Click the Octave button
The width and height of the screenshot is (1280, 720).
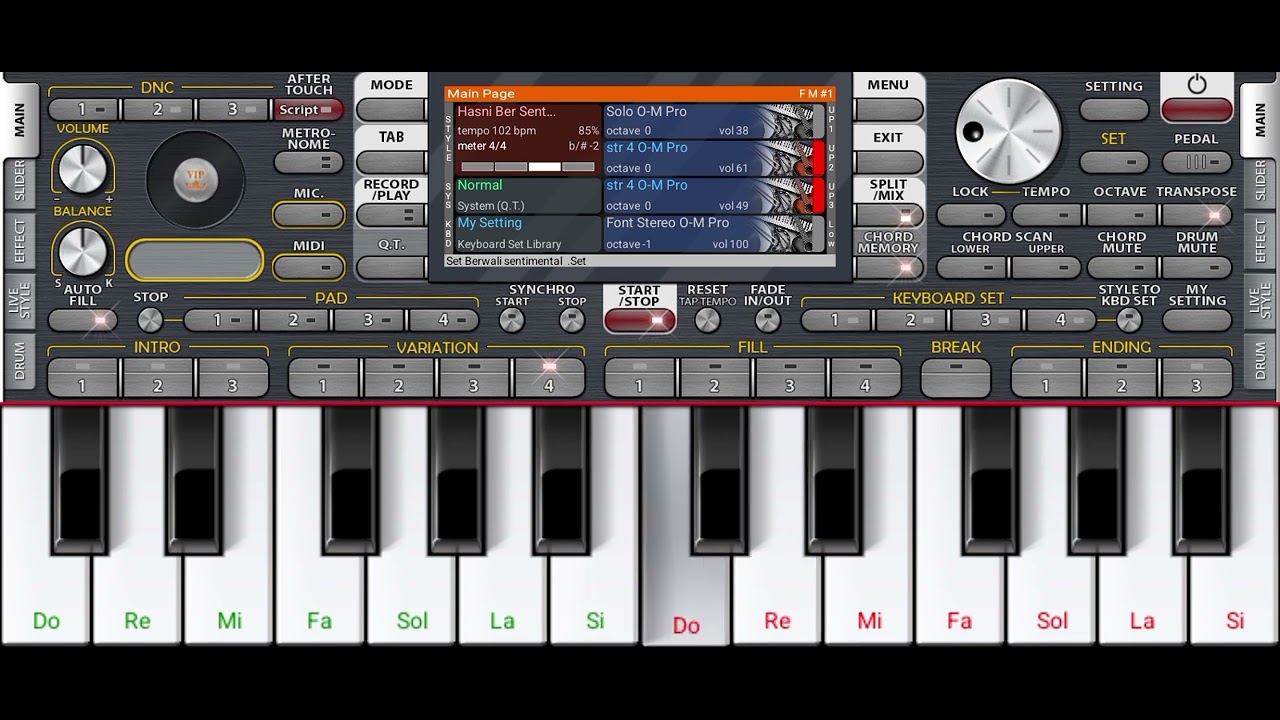point(1121,214)
